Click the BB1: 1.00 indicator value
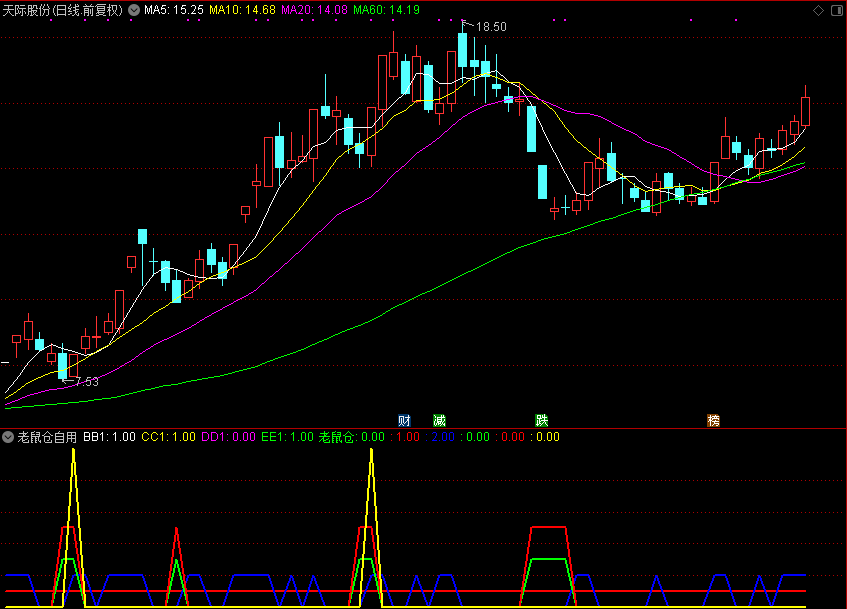This screenshot has height=609, width=847. click(x=109, y=437)
